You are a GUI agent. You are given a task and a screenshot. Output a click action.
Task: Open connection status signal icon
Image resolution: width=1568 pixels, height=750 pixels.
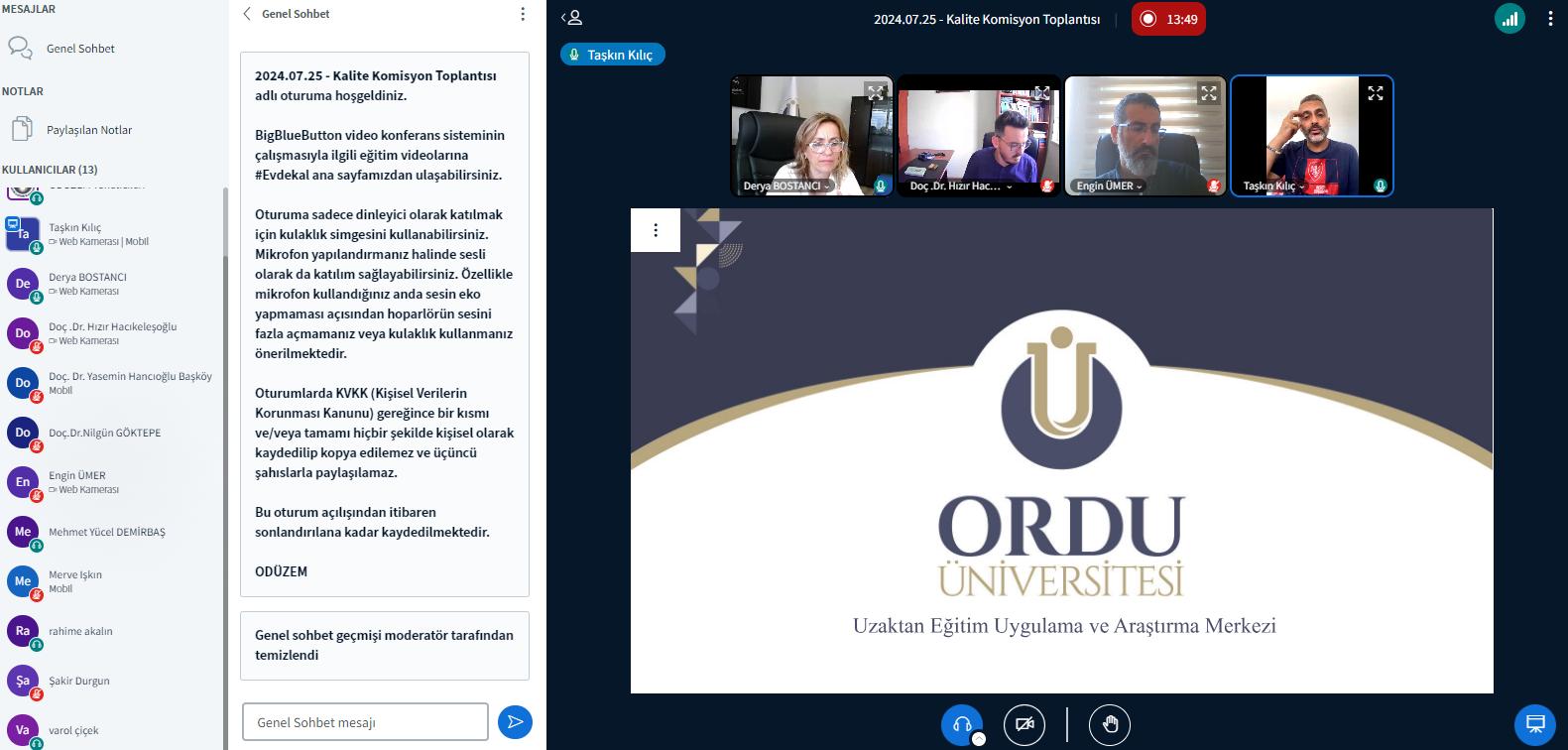1509,19
